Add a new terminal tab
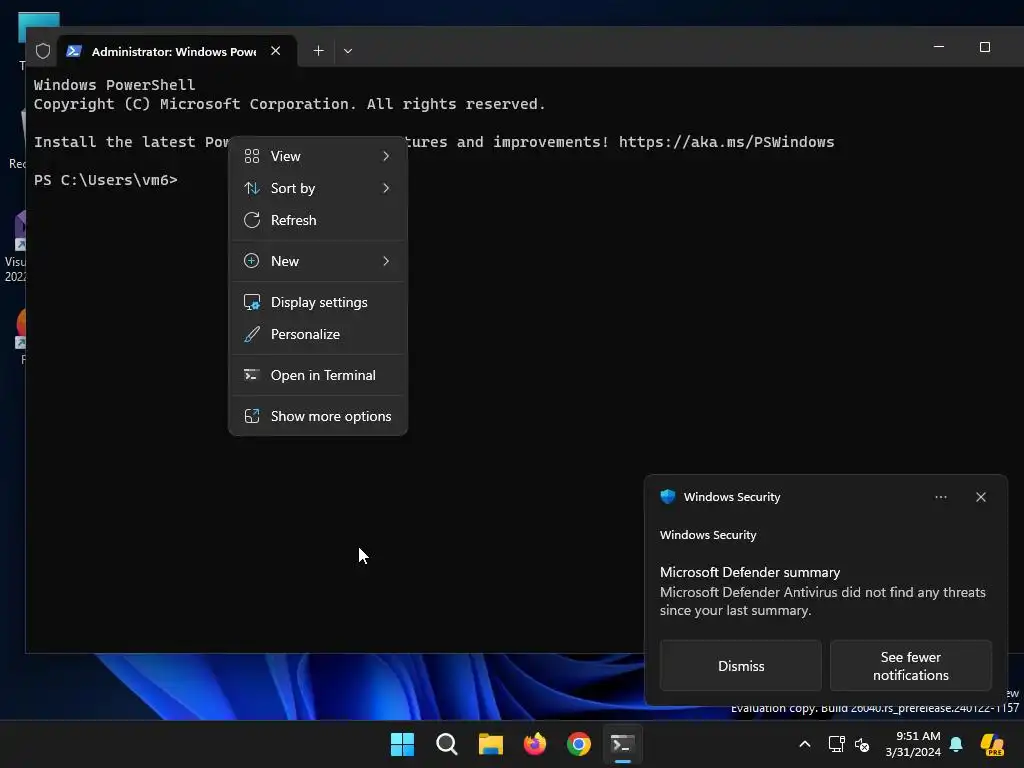1024x768 pixels. click(x=318, y=51)
